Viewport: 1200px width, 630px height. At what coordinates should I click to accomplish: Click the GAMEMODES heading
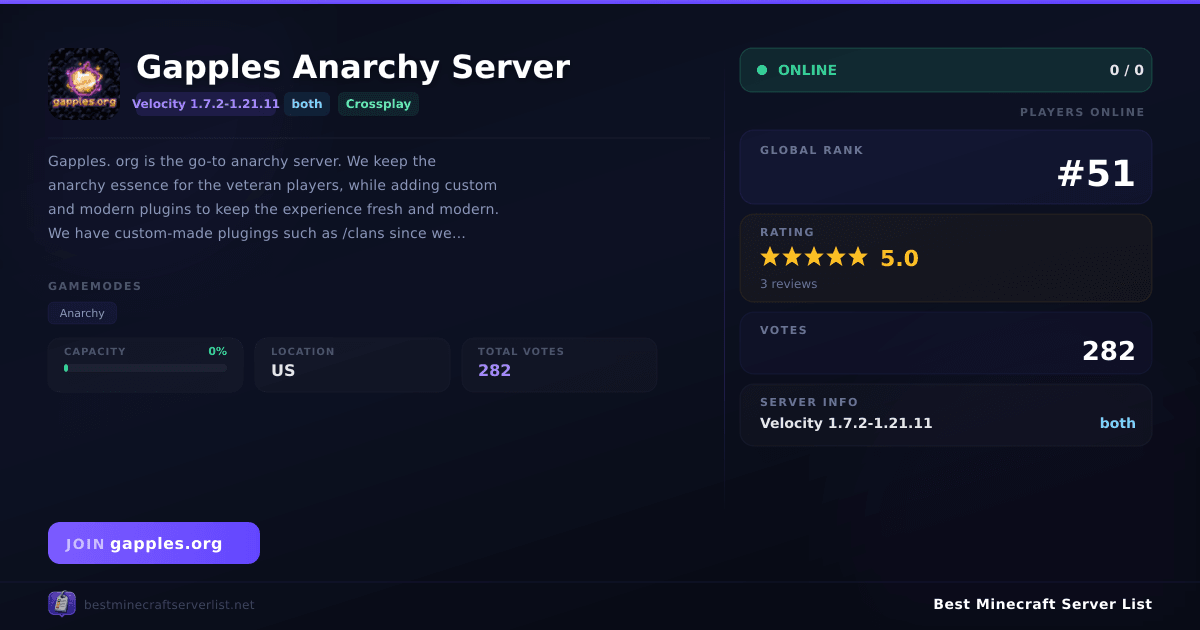95,286
